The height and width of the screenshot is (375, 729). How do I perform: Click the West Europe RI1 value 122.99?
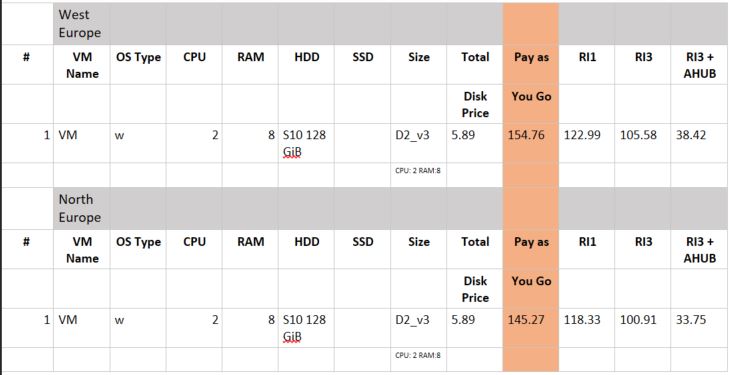[x=582, y=135]
